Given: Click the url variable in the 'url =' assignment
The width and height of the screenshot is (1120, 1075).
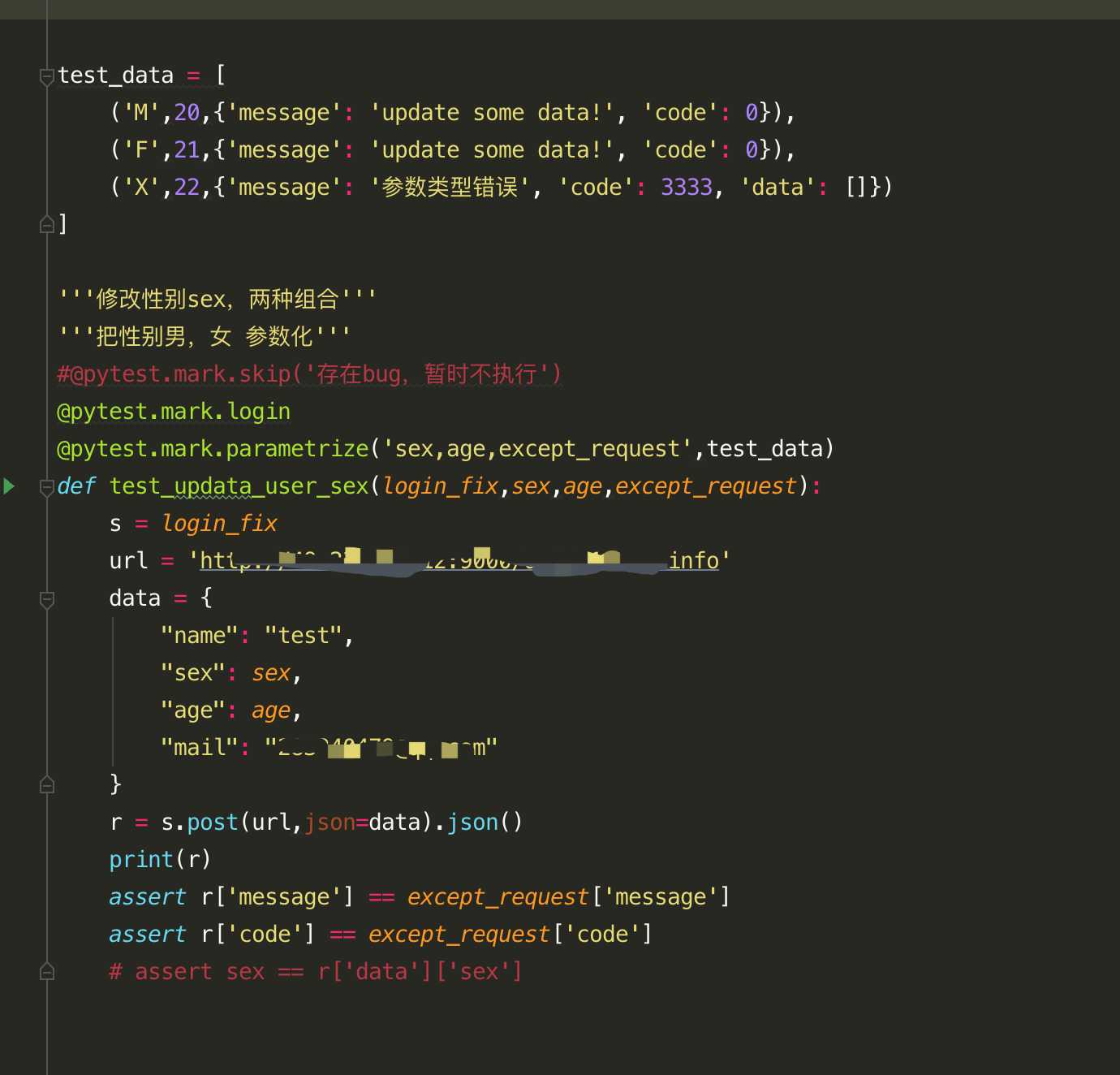Looking at the screenshot, I should (x=128, y=561).
